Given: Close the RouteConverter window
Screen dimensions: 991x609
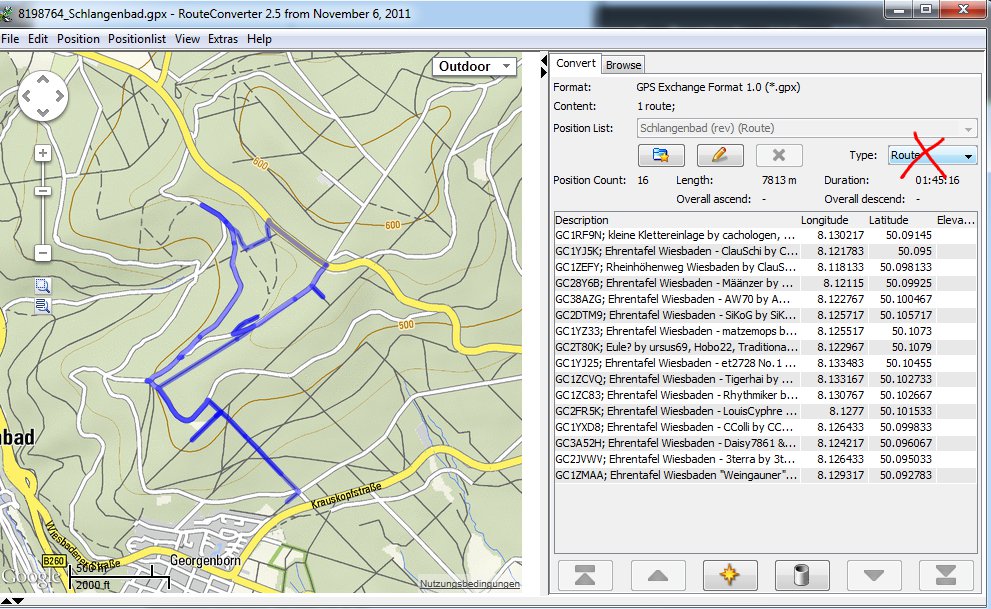Looking at the screenshot, I should tap(963, 10).
